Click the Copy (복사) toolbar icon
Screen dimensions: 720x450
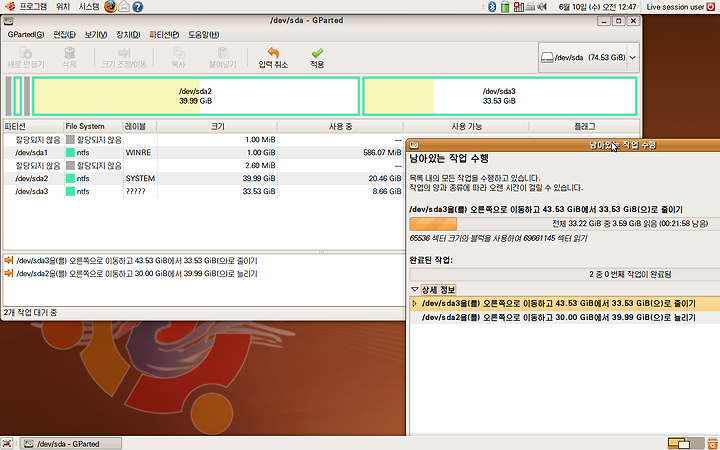[x=178, y=53]
